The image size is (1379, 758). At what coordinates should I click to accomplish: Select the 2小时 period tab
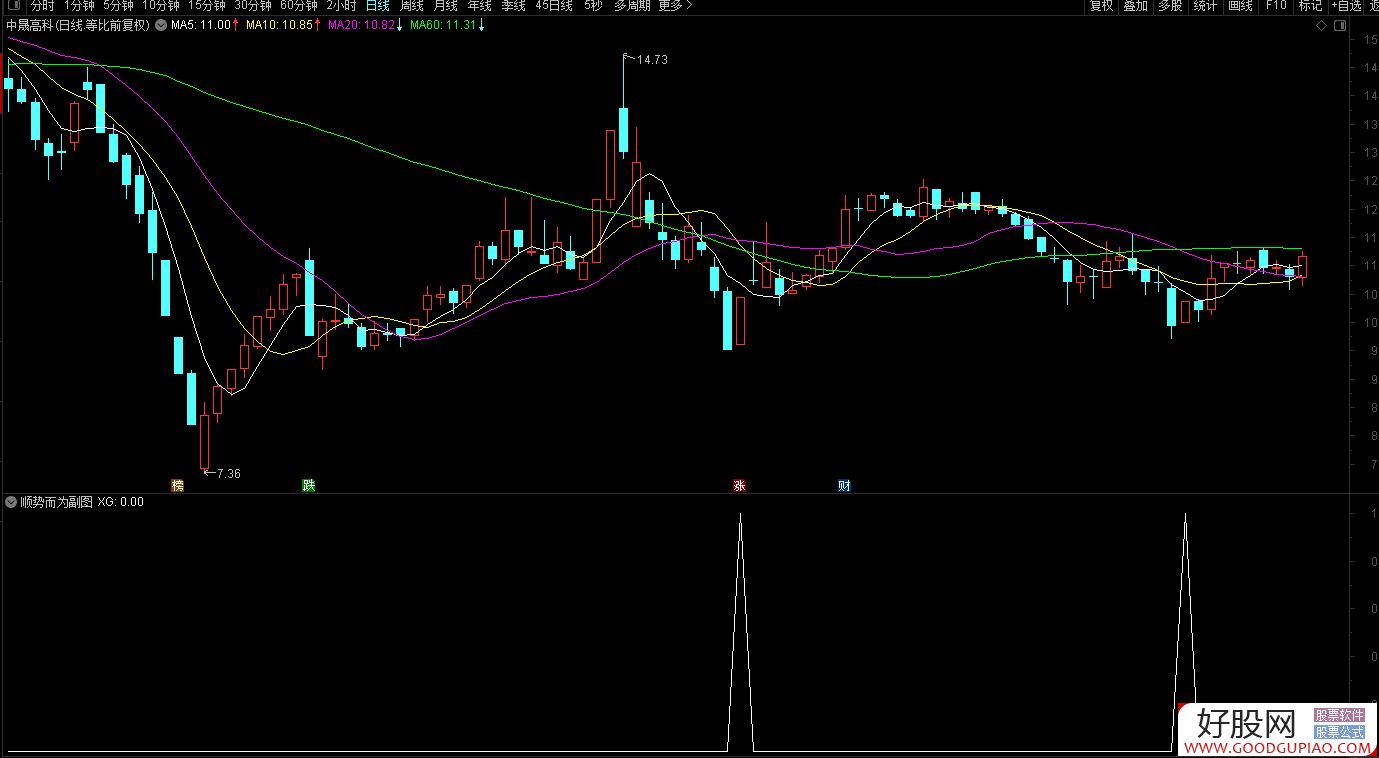pos(341,6)
